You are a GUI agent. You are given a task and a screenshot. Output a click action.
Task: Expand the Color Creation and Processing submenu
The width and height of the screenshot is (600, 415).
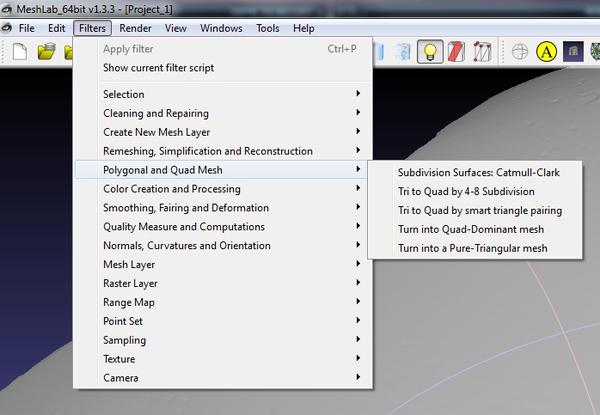click(x=223, y=189)
